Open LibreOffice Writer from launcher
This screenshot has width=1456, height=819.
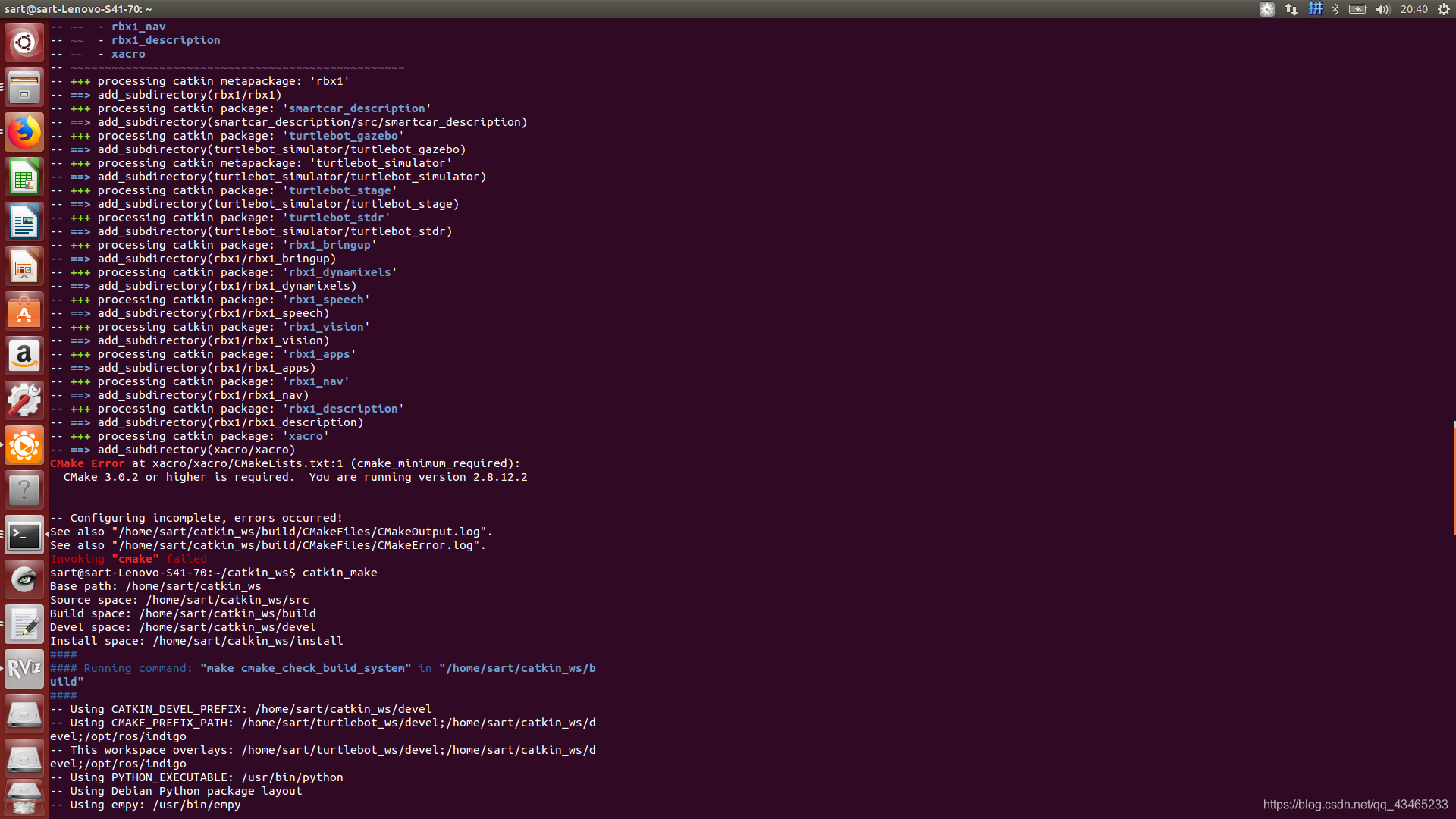coord(24,222)
